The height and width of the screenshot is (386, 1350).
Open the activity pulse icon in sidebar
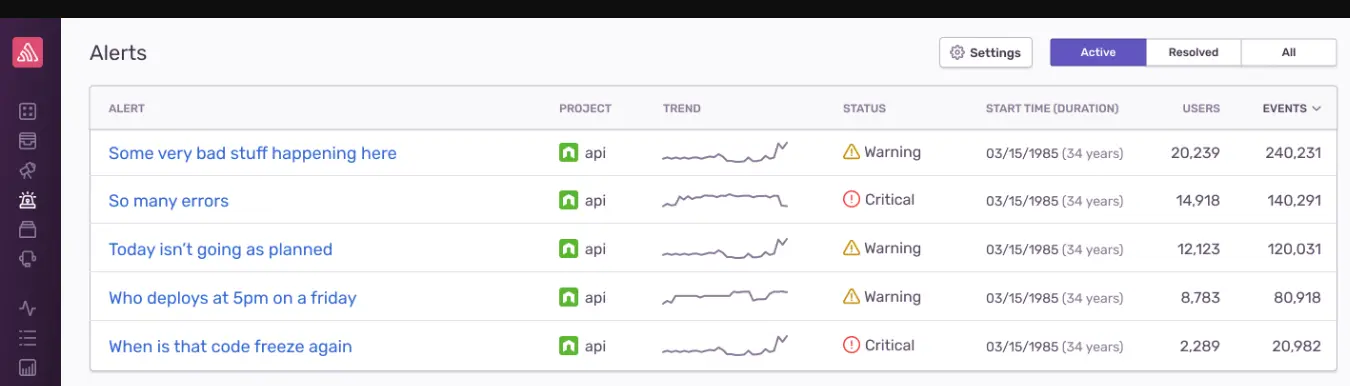coord(28,308)
